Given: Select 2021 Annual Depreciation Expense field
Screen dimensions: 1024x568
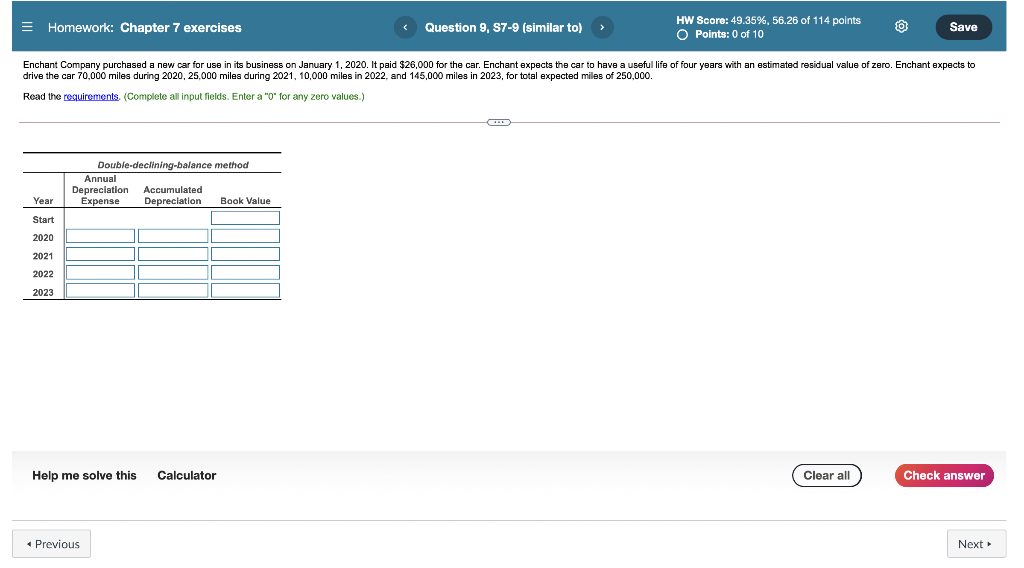Looking at the screenshot, I should tap(101, 255).
